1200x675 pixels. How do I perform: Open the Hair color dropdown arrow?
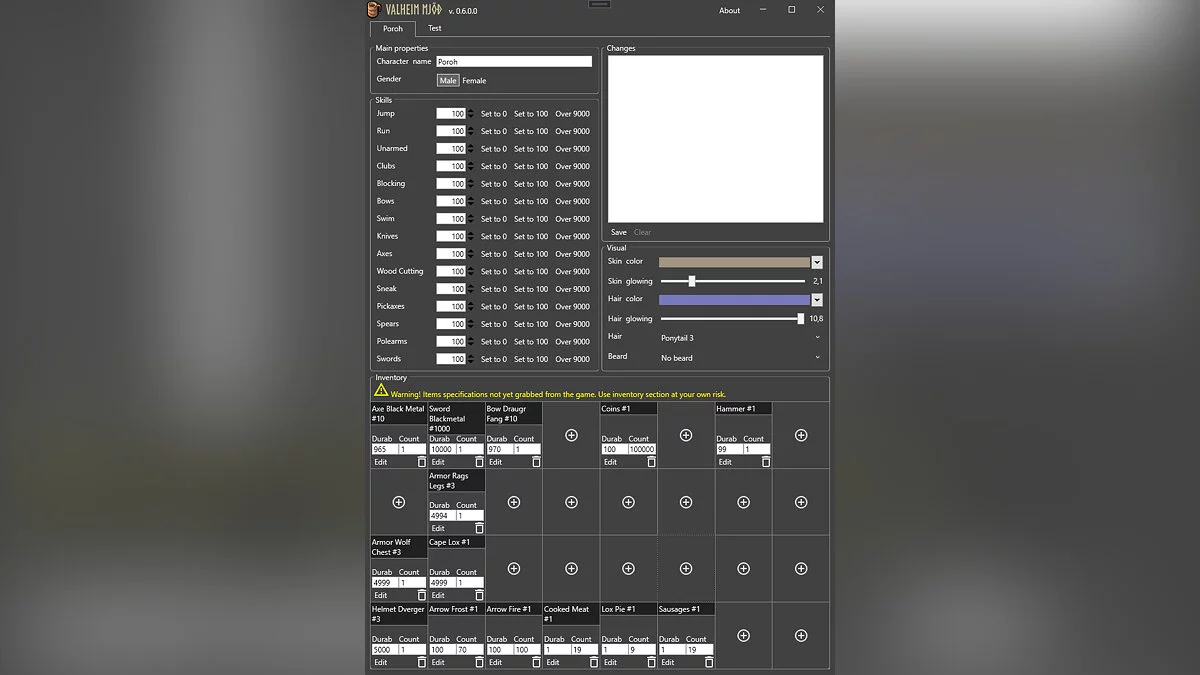(x=817, y=300)
